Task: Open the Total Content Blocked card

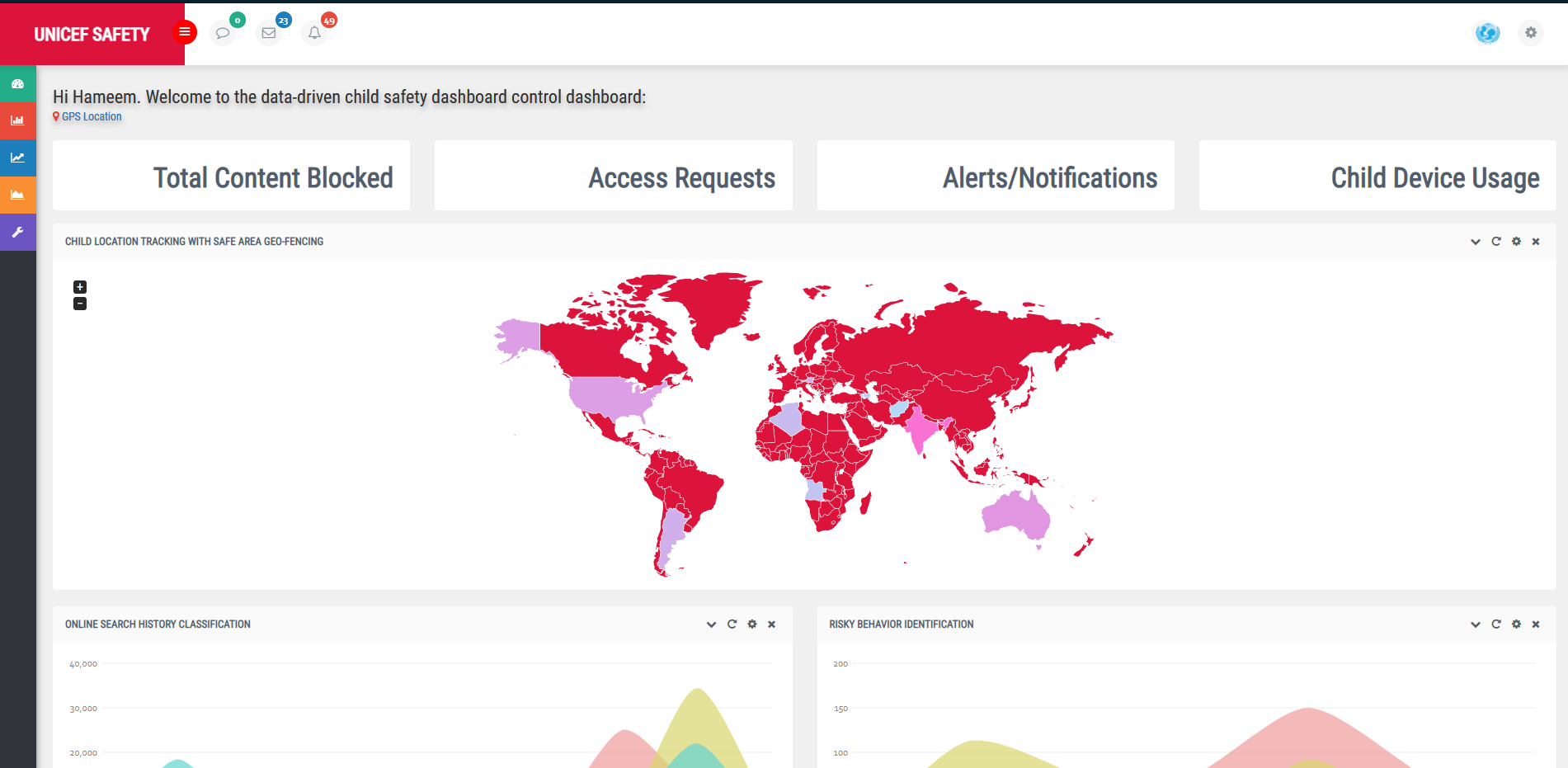Action: 231,176
